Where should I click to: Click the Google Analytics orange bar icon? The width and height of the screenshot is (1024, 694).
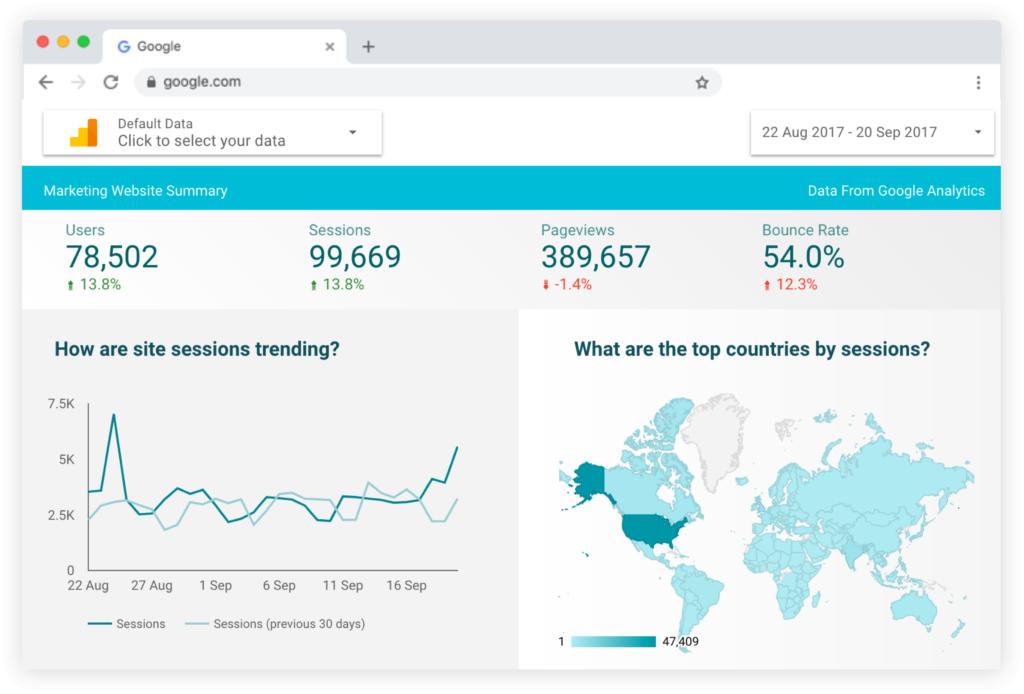pyautogui.click(x=84, y=133)
